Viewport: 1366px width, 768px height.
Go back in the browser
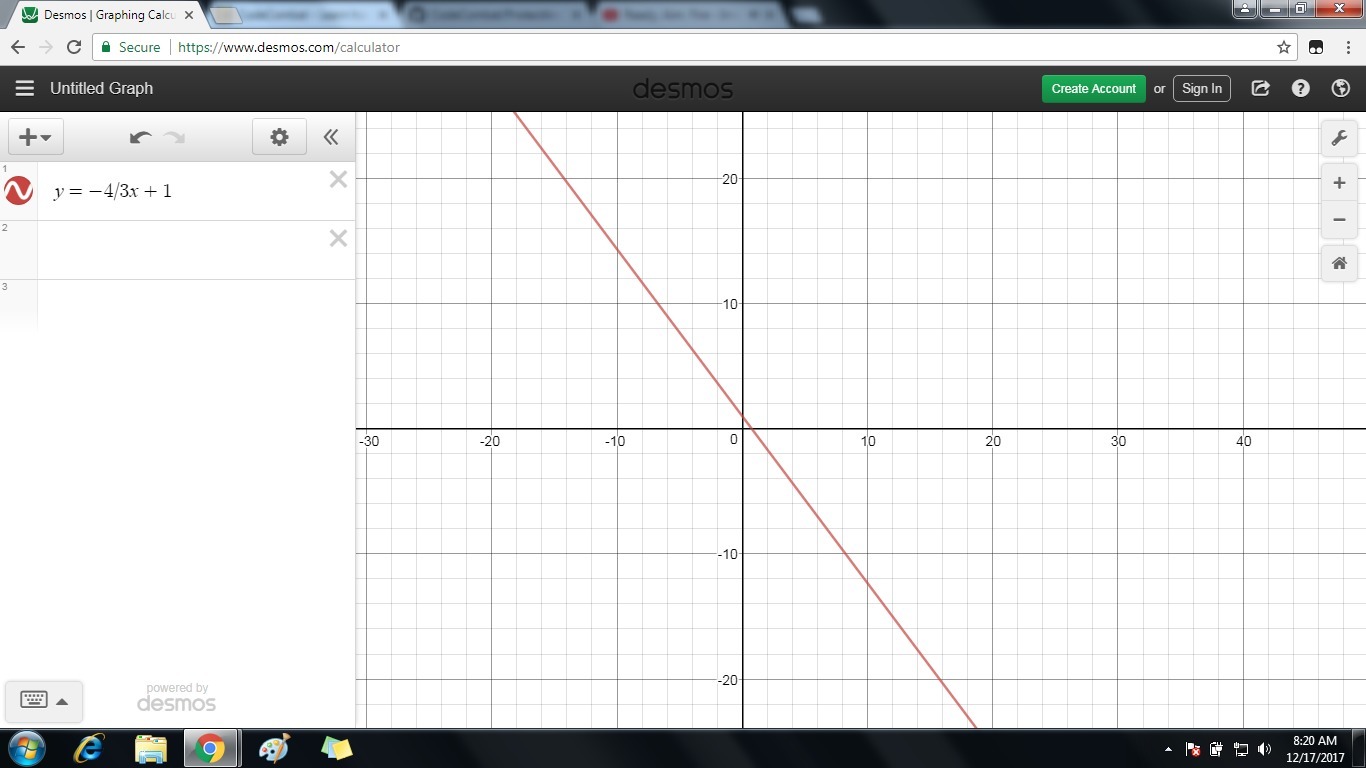point(18,47)
